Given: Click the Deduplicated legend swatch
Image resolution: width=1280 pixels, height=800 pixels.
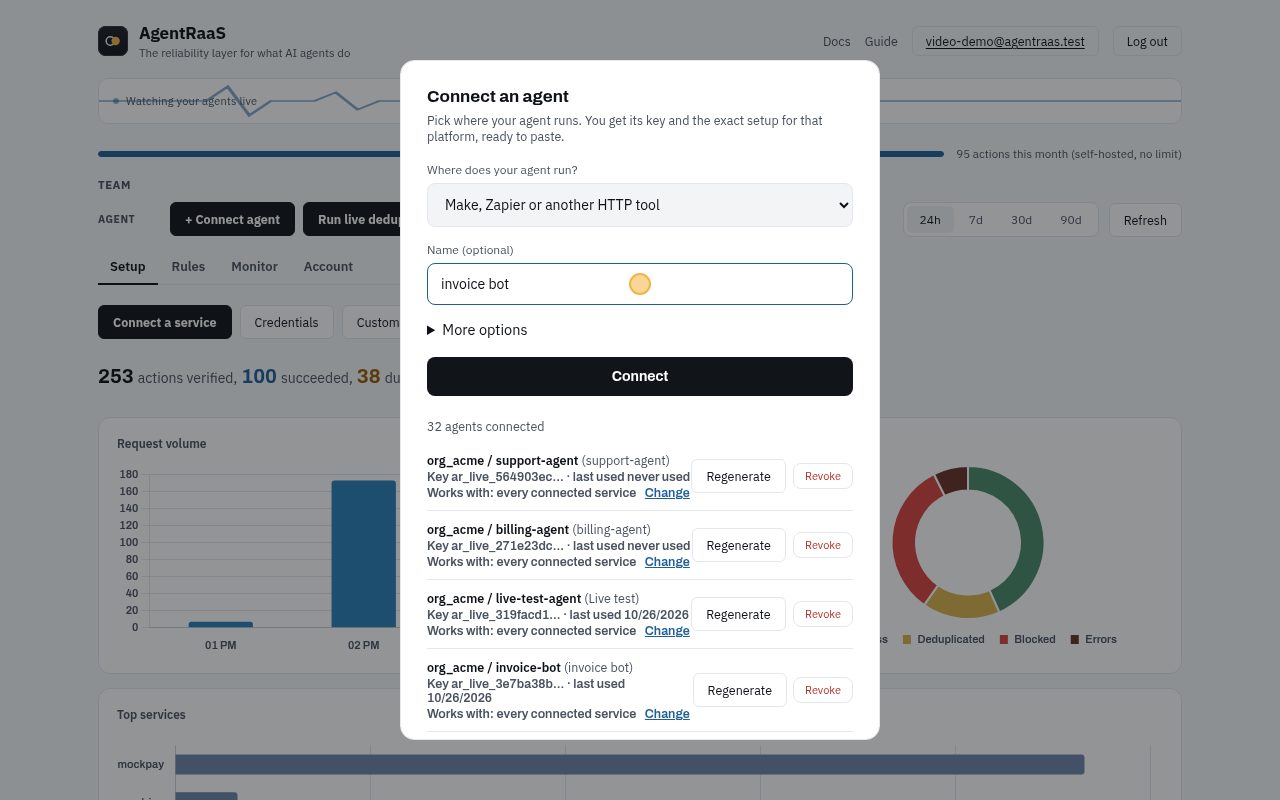Looking at the screenshot, I should 907,639.
